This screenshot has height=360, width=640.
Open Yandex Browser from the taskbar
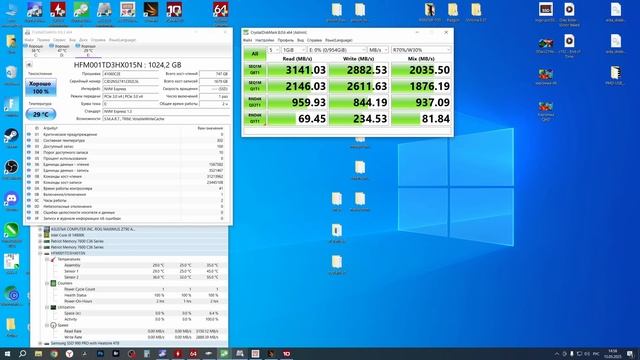69,353
